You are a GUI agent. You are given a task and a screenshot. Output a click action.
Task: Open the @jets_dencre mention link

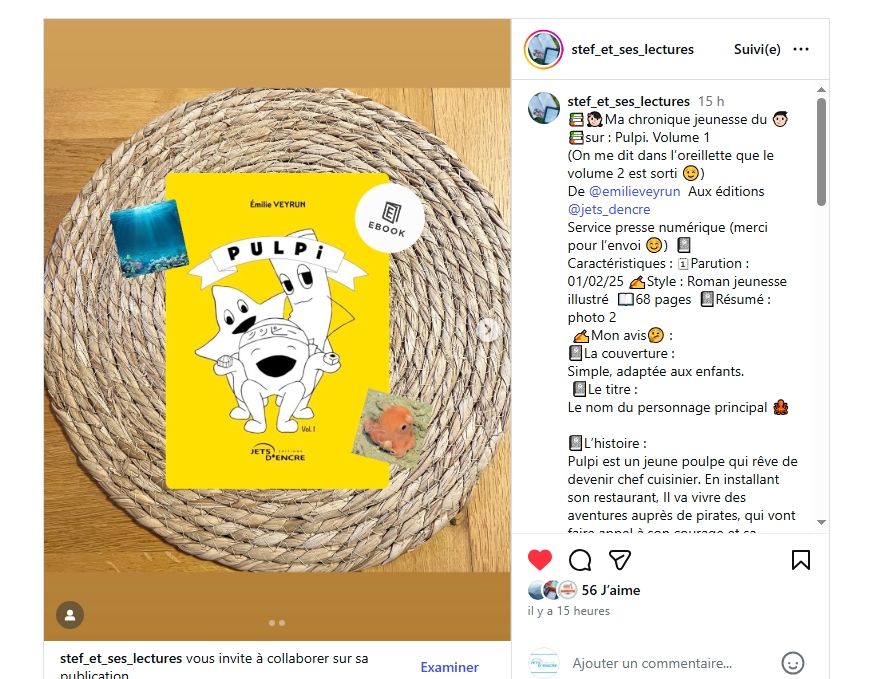pos(609,209)
